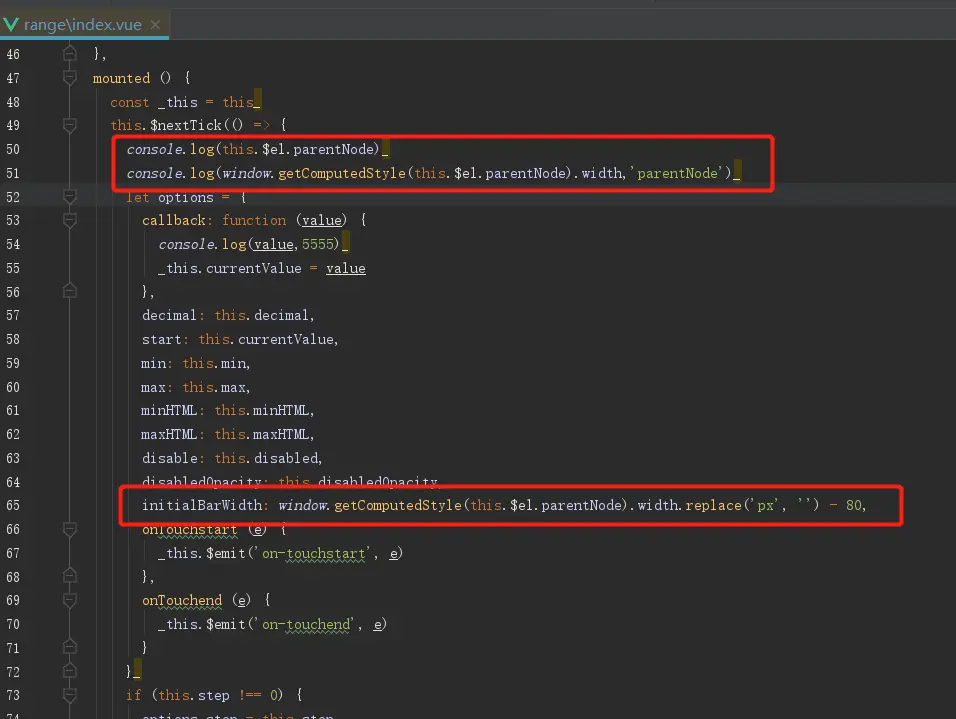Click line number 50 in the gutter
This screenshot has height=719, width=956.
point(13,150)
